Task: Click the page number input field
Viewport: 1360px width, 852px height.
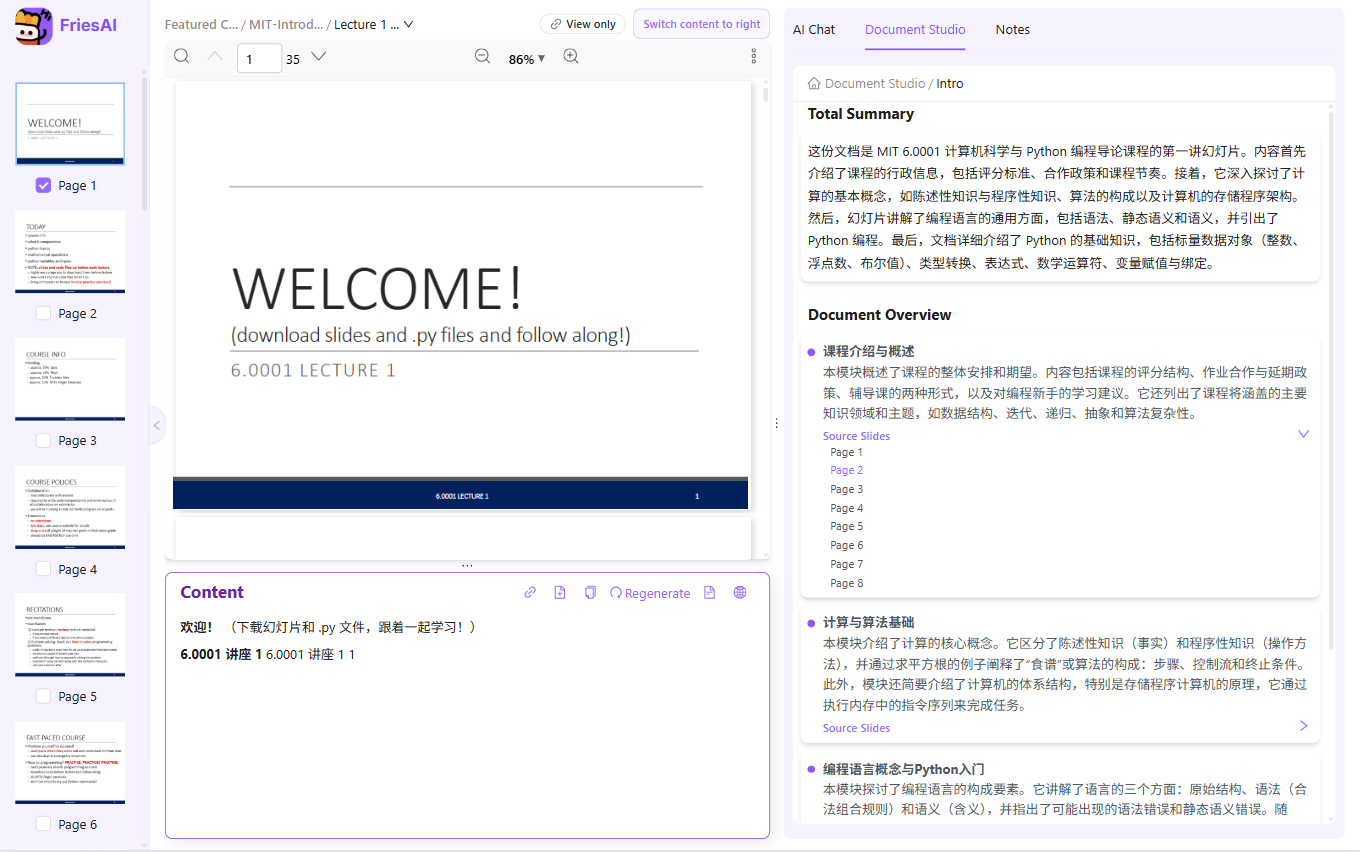Action: click(259, 58)
